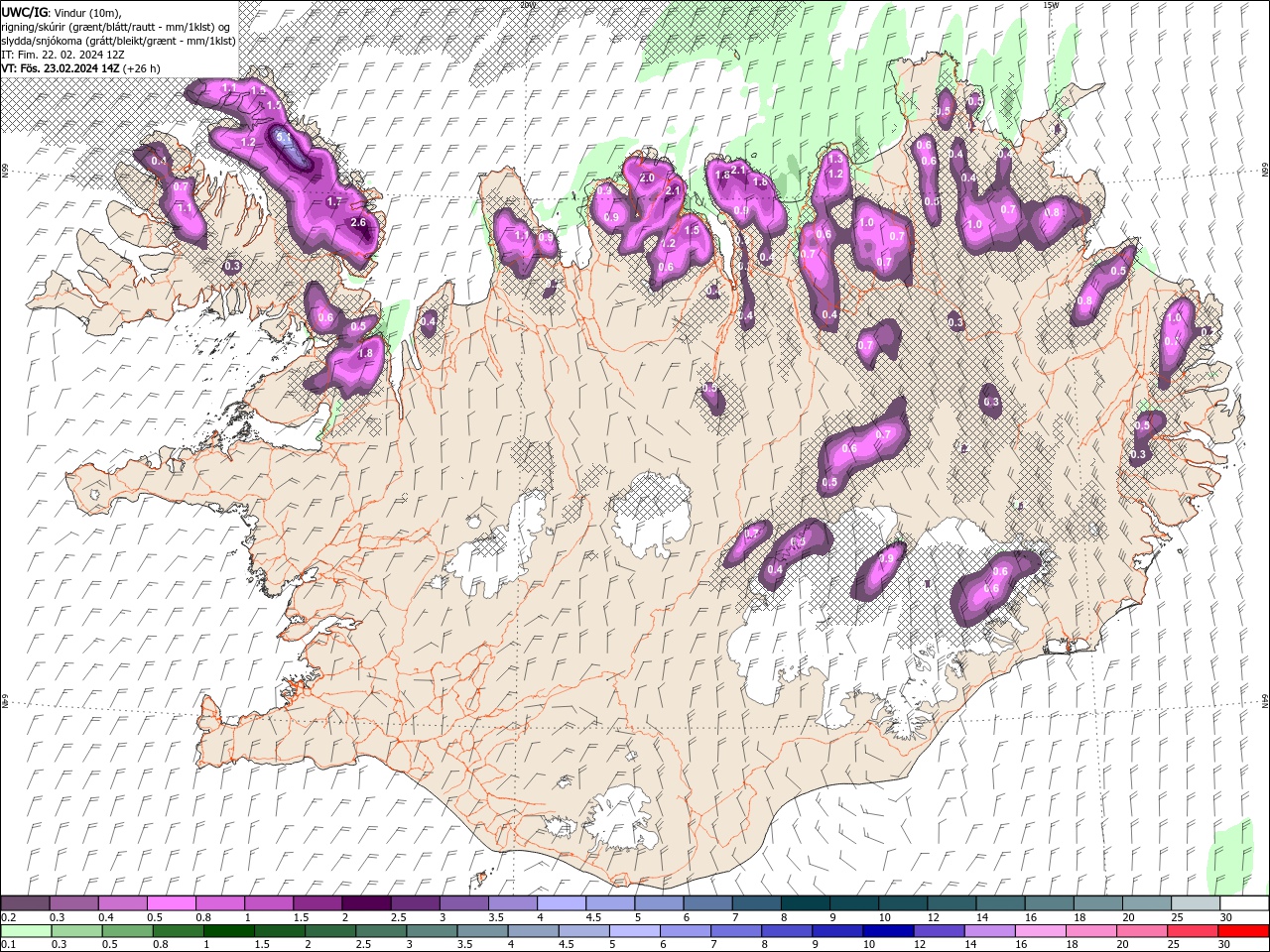1270x952 pixels.
Task: Click the lower-scale green swatch labeled 2
Action: (x=330, y=931)
